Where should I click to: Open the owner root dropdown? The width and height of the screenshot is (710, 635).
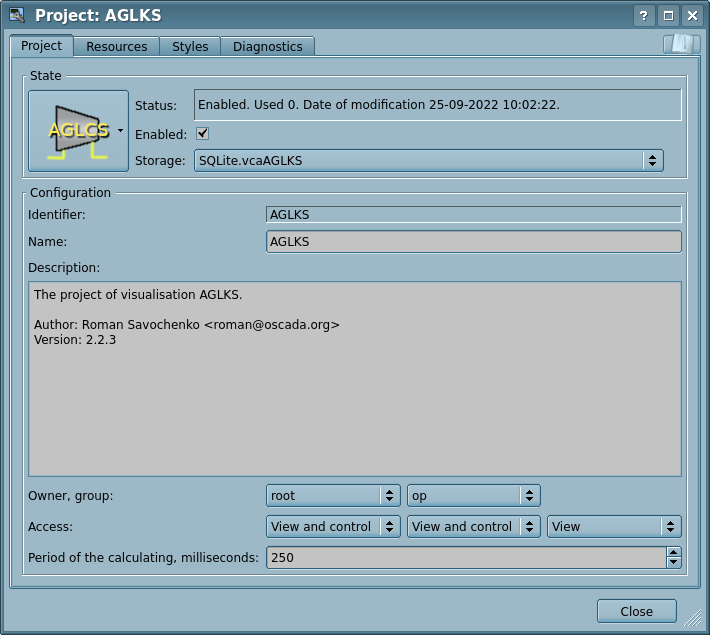(x=334, y=496)
